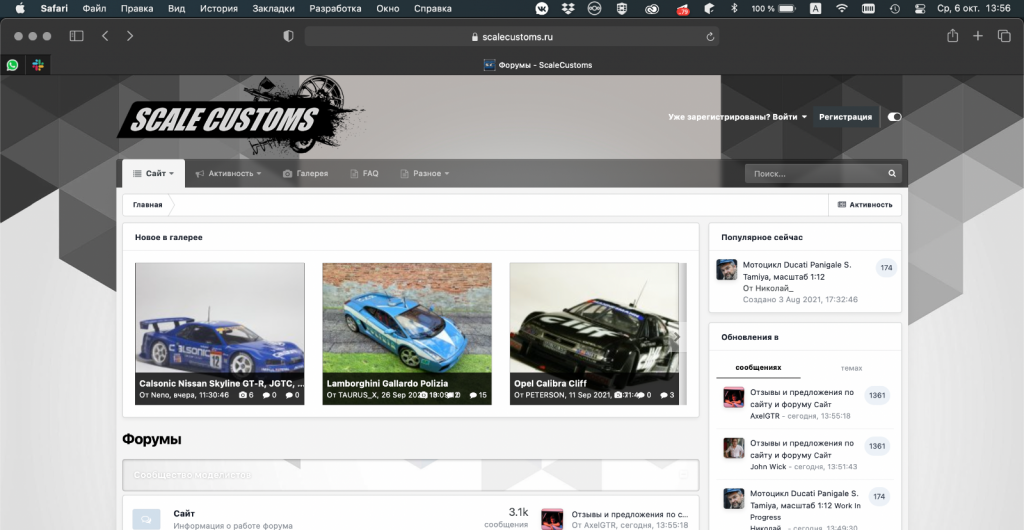Open the Safari sidebar panel icon
The height and width of the screenshot is (530, 1024).
click(76, 36)
